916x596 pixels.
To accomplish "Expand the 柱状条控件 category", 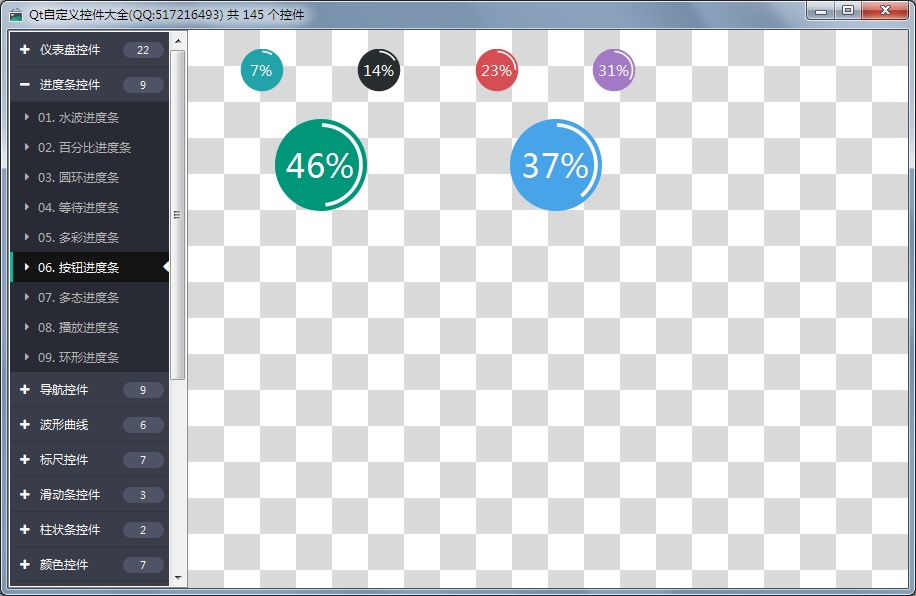I will tap(89, 530).
